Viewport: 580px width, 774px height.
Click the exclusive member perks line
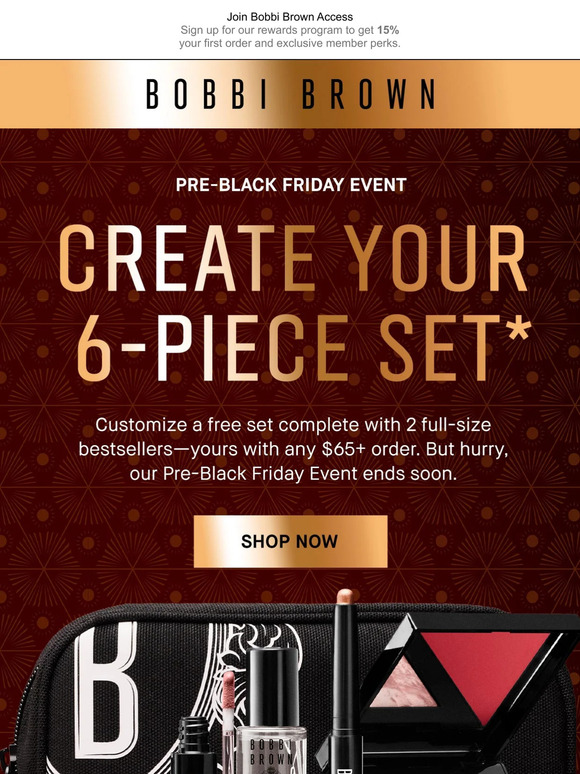click(x=289, y=43)
